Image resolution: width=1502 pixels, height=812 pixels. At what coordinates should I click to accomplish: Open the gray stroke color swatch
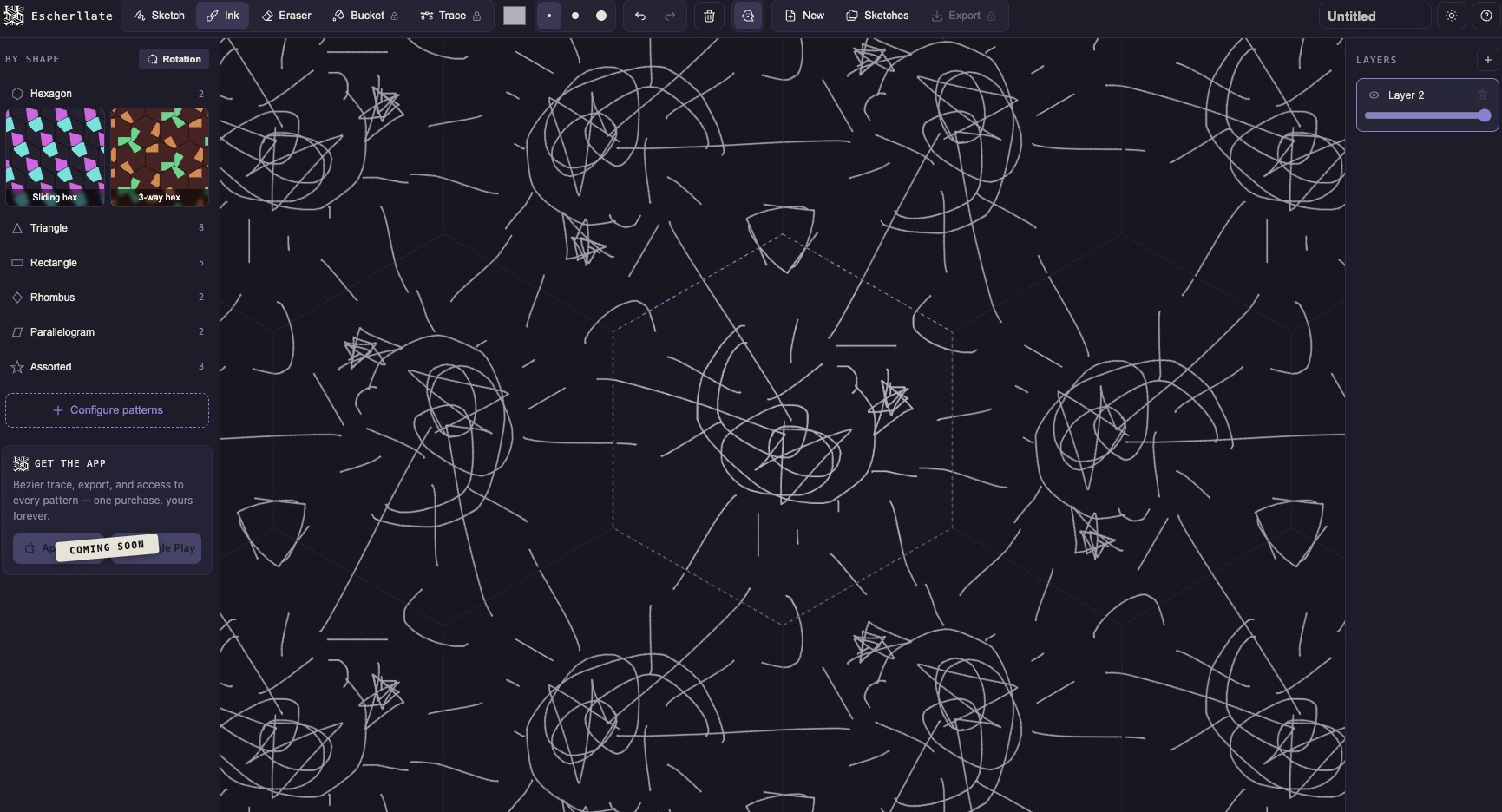click(515, 16)
